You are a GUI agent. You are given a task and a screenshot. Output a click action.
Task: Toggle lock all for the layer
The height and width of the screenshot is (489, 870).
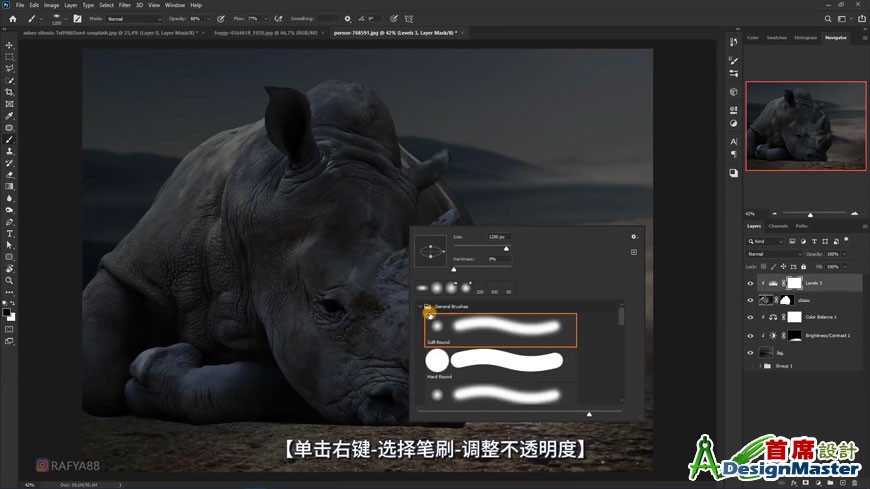[x=803, y=267]
